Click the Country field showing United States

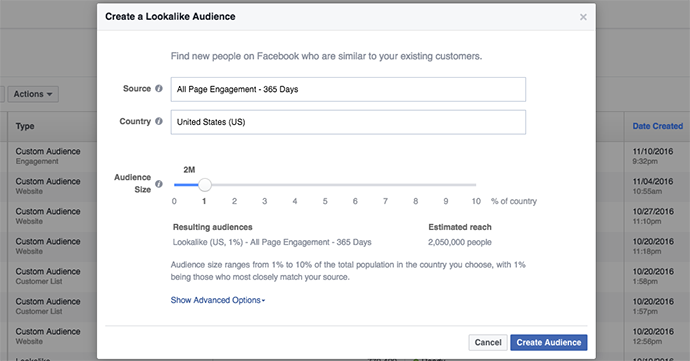[x=348, y=122]
